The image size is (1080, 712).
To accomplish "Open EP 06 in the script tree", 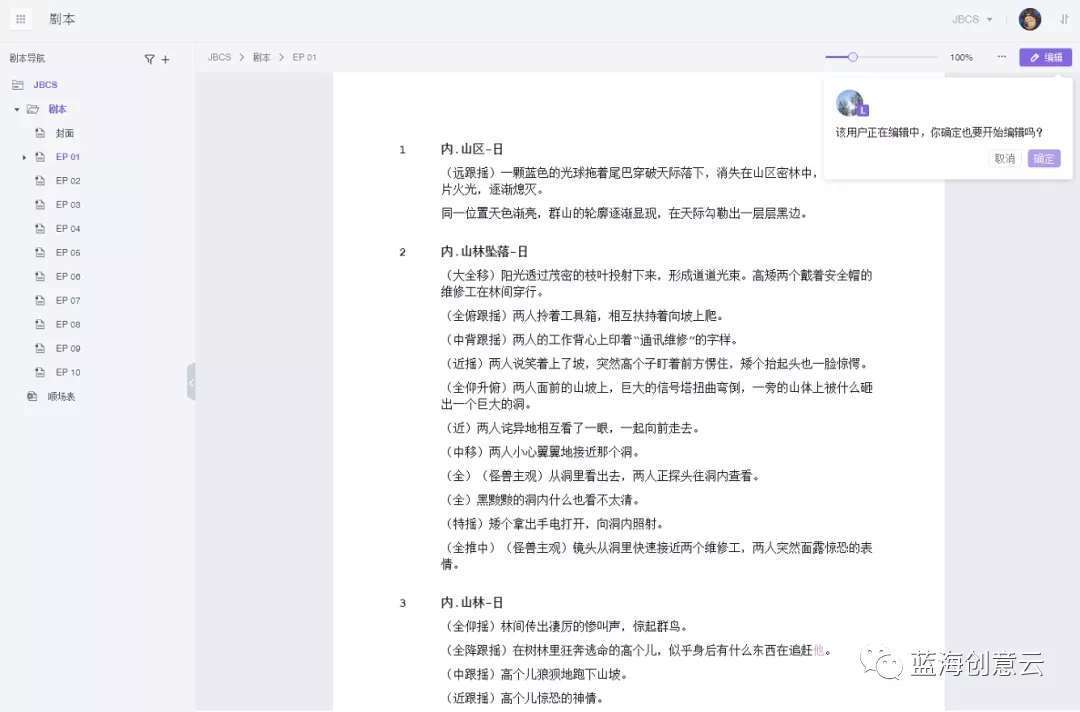I will click(x=68, y=276).
